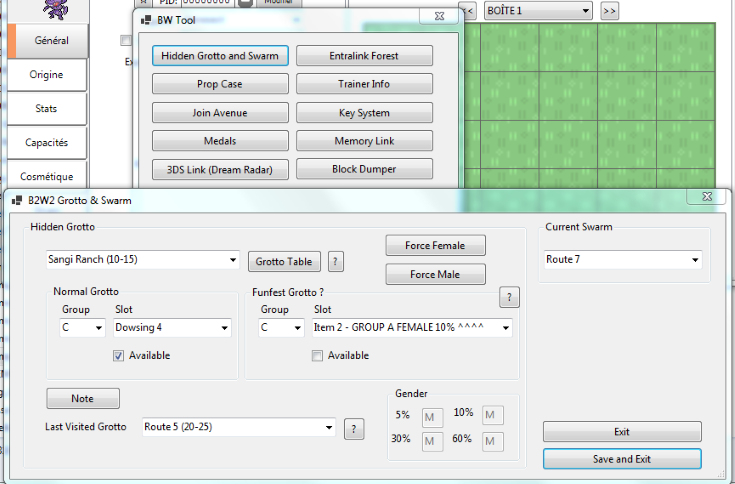Click Save and Exit button

pos(622,459)
